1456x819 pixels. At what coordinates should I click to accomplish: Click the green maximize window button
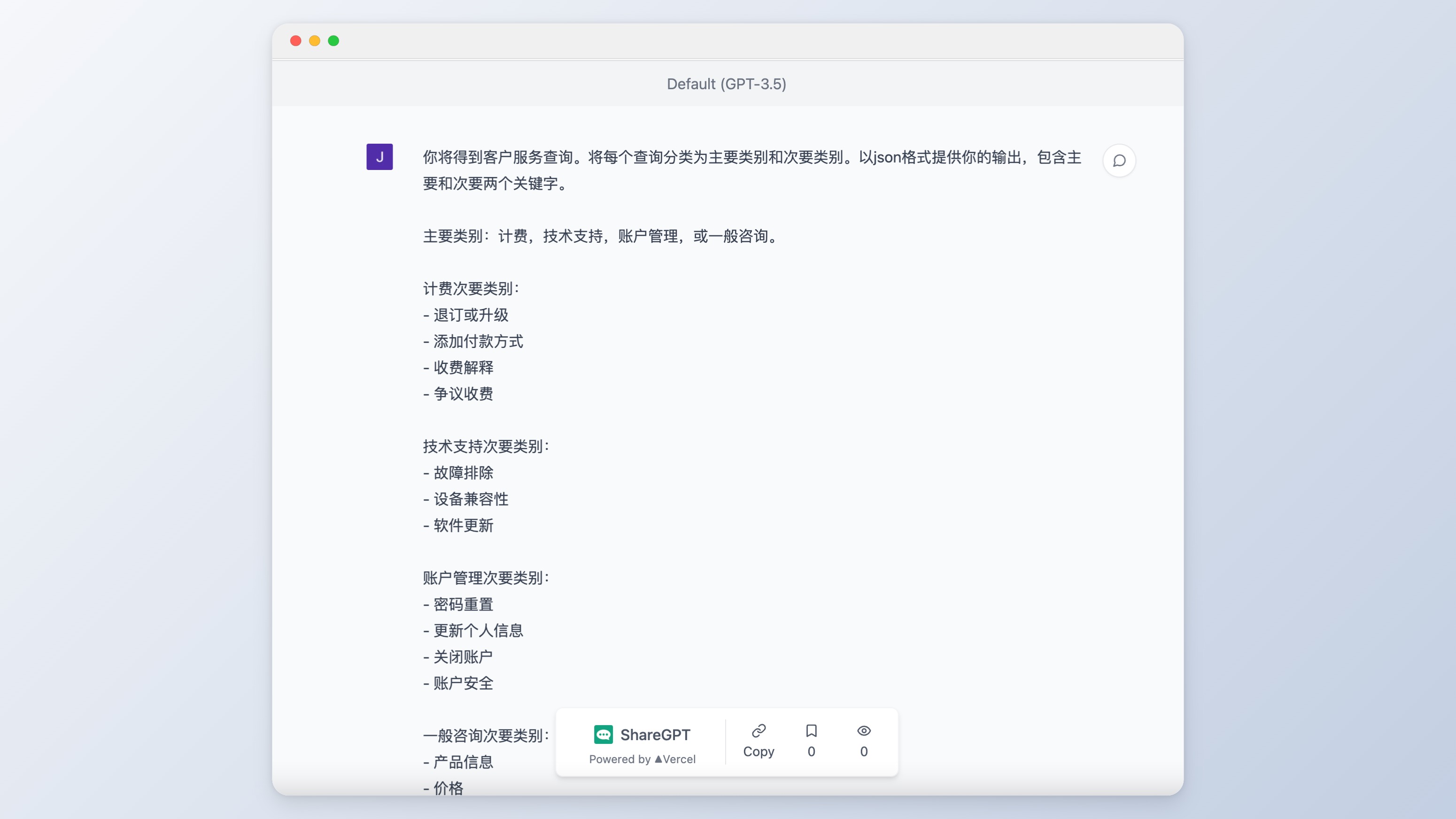coord(333,41)
